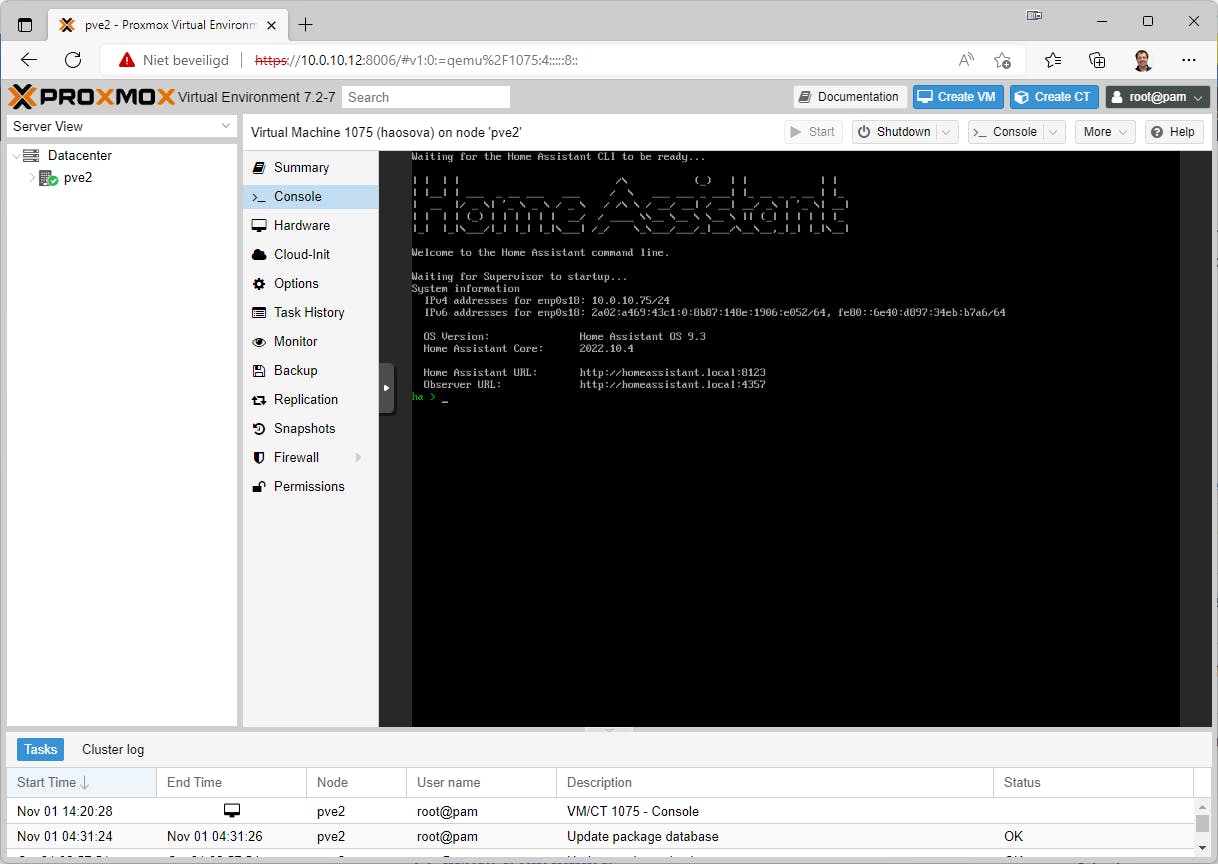Select node pve2 in the tree
The image size is (1218, 864).
(78, 178)
